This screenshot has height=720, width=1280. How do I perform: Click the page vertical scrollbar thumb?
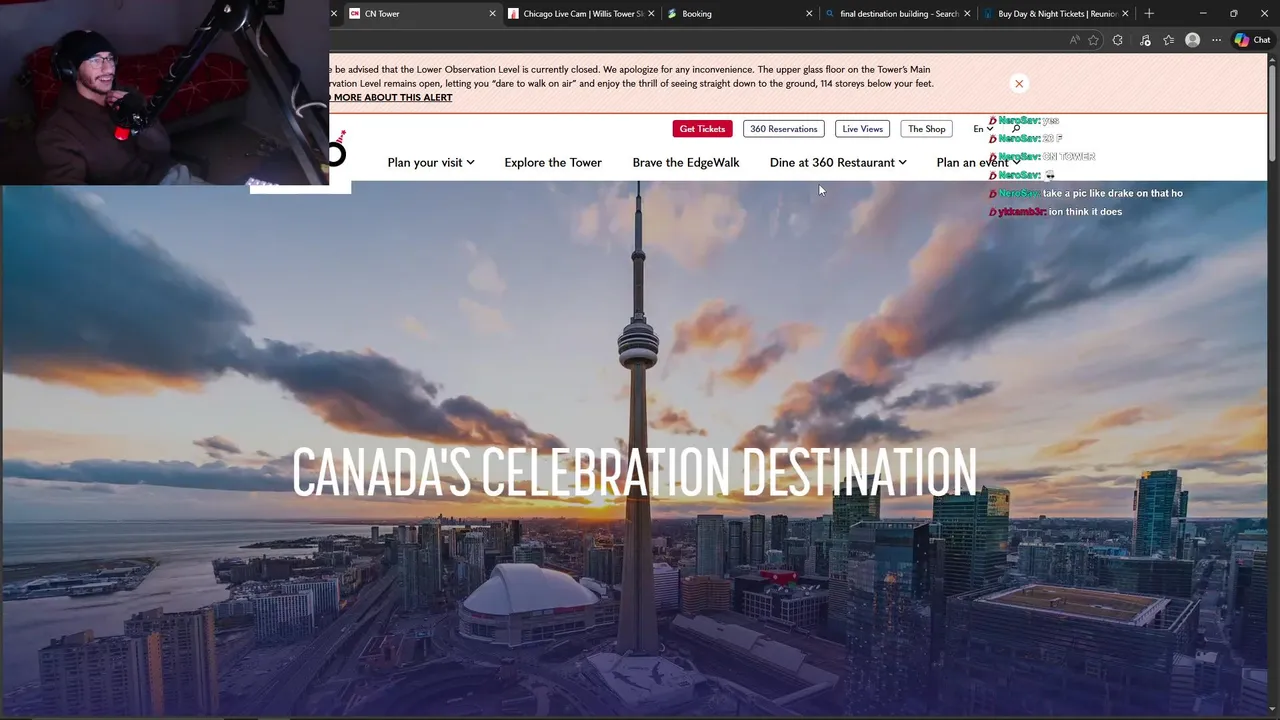[1273, 111]
